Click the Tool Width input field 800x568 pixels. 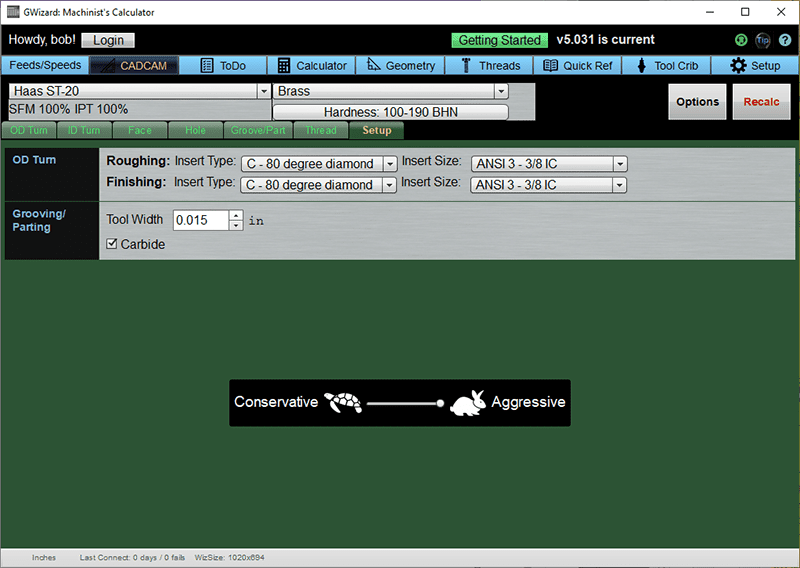tap(201, 220)
